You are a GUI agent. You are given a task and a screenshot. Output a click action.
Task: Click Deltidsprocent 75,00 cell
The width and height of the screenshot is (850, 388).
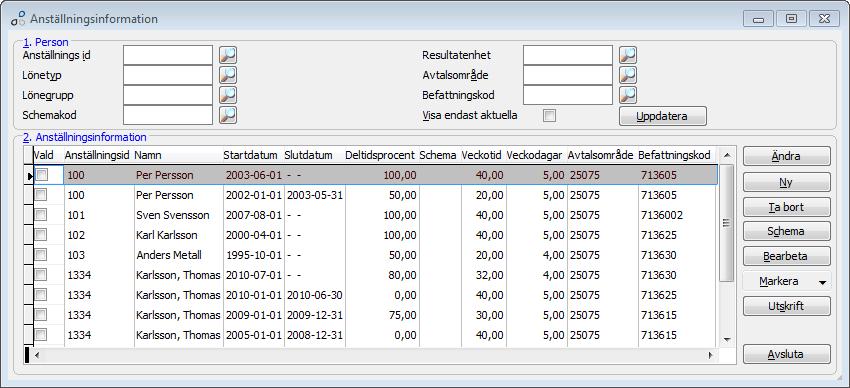click(382, 315)
